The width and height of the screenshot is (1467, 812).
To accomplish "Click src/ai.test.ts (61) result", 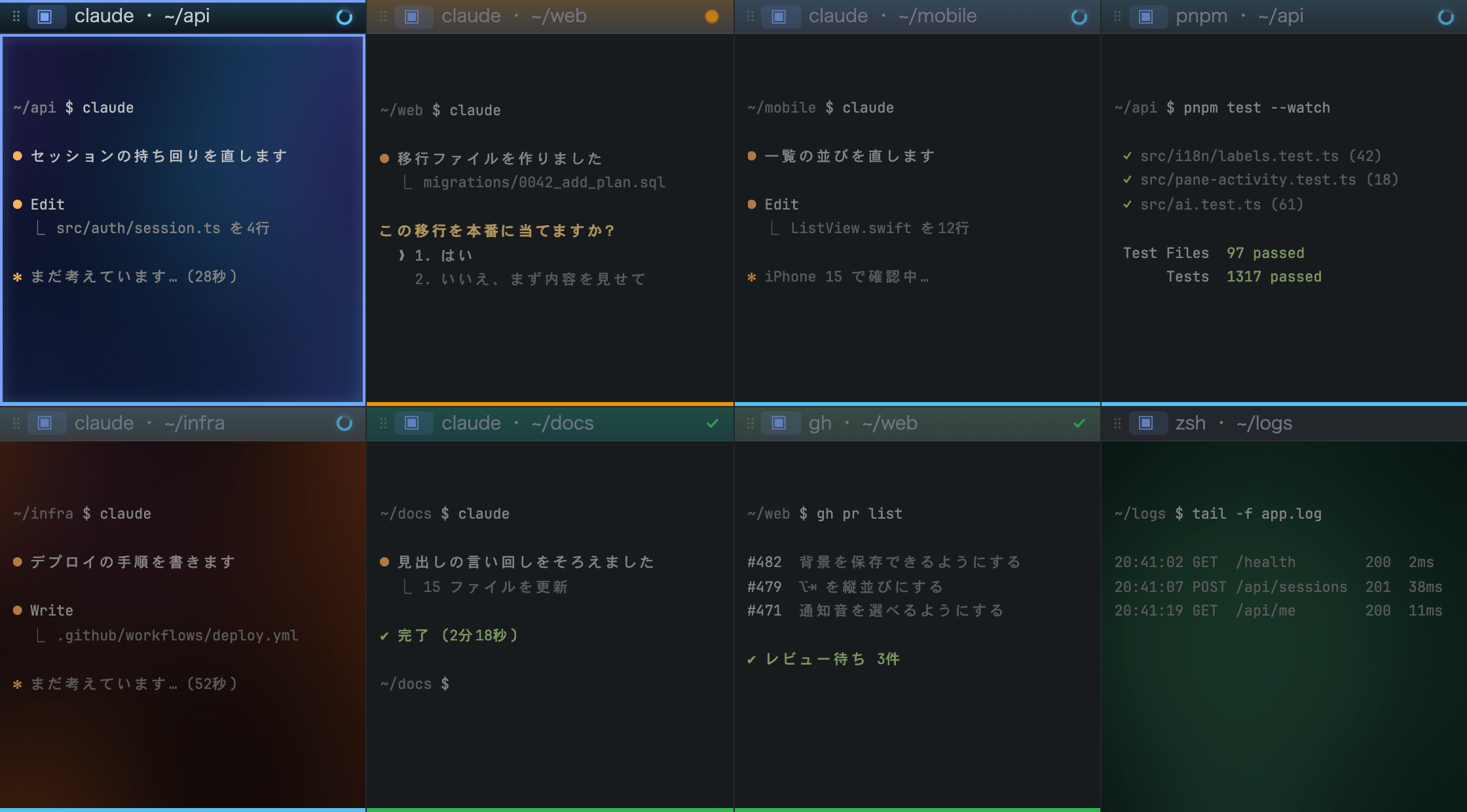I will pos(1213,204).
